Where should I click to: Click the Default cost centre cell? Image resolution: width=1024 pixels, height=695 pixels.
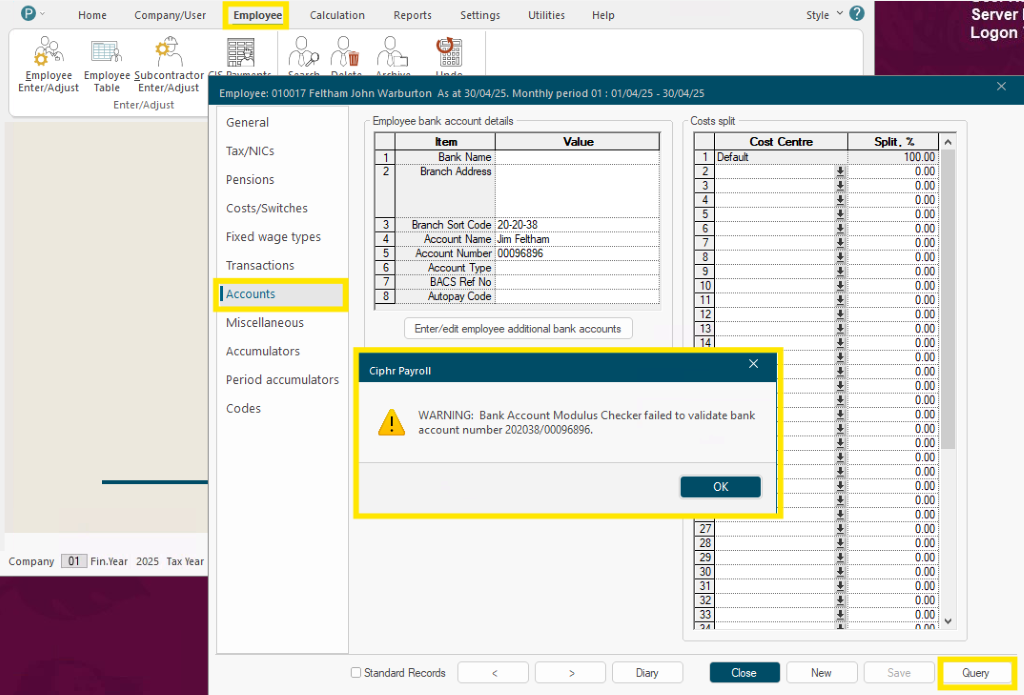[x=781, y=157]
